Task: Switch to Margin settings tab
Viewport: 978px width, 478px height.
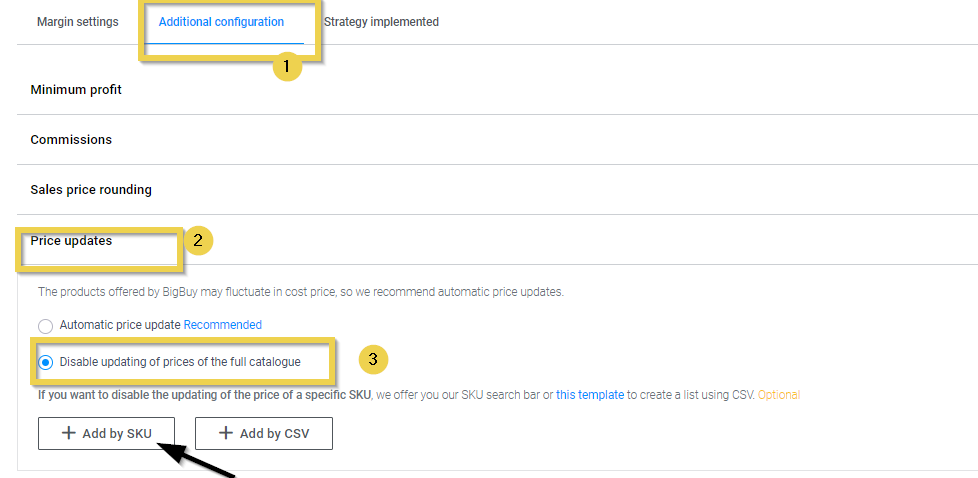Action: [77, 22]
